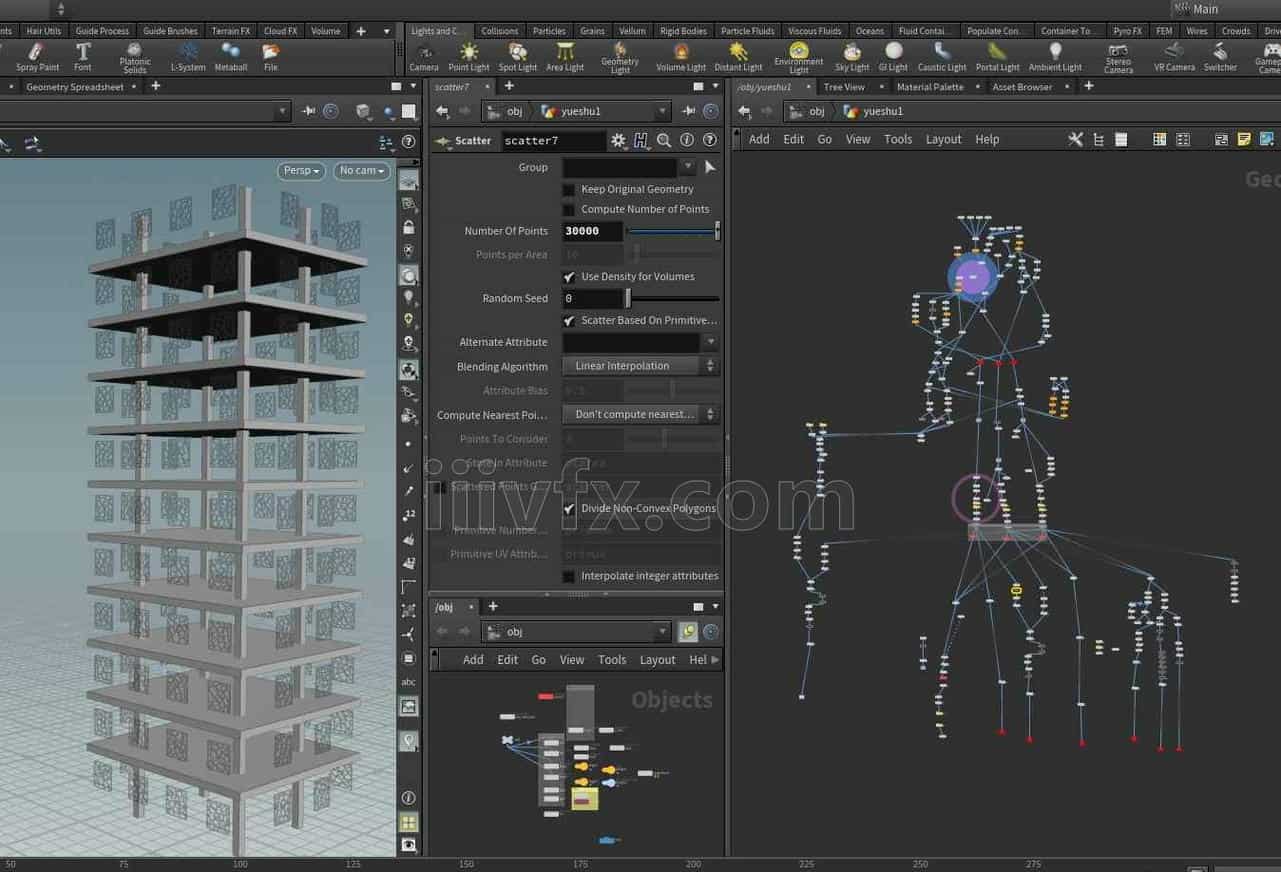This screenshot has width=1281, height=872.
Task: Switch to the Asset Browser tab
Action: coord(1022,87)
